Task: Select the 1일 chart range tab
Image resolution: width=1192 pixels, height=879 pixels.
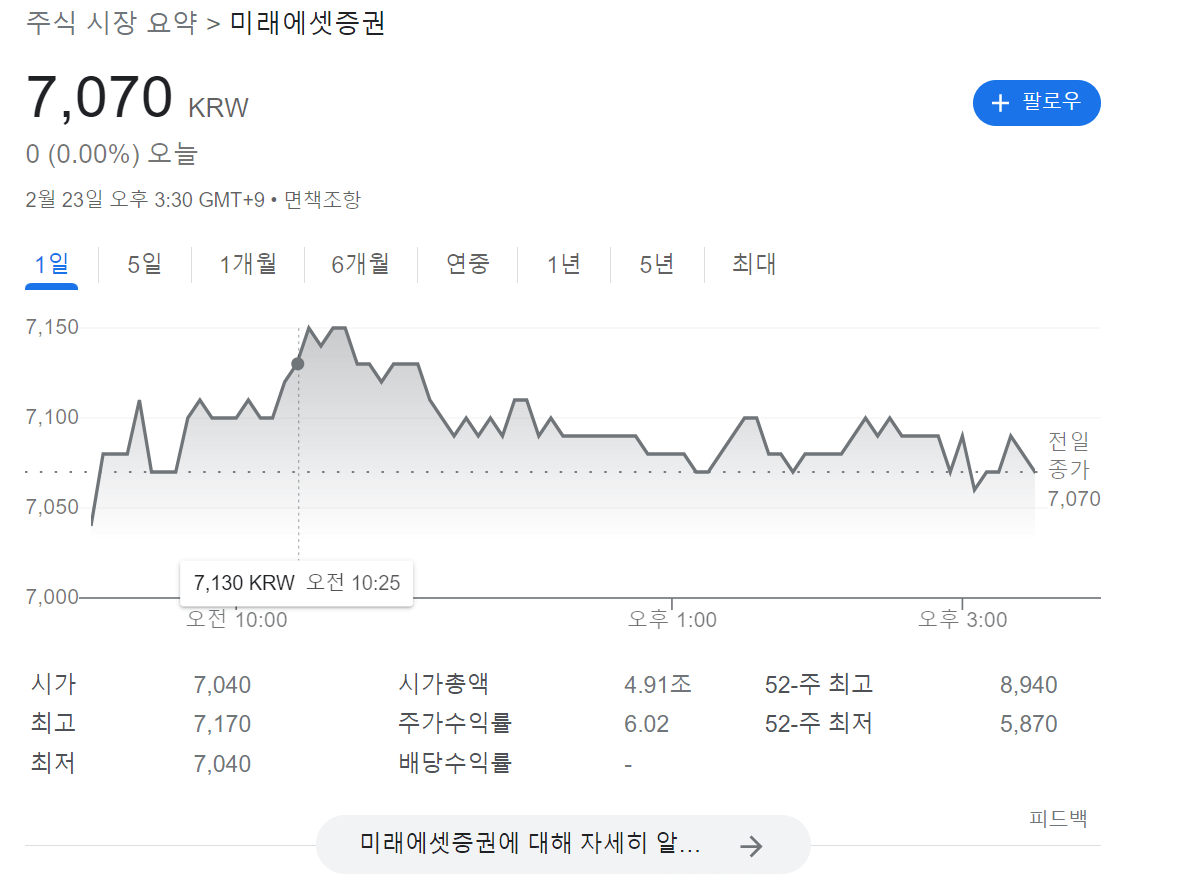Action: click(52, 265)
